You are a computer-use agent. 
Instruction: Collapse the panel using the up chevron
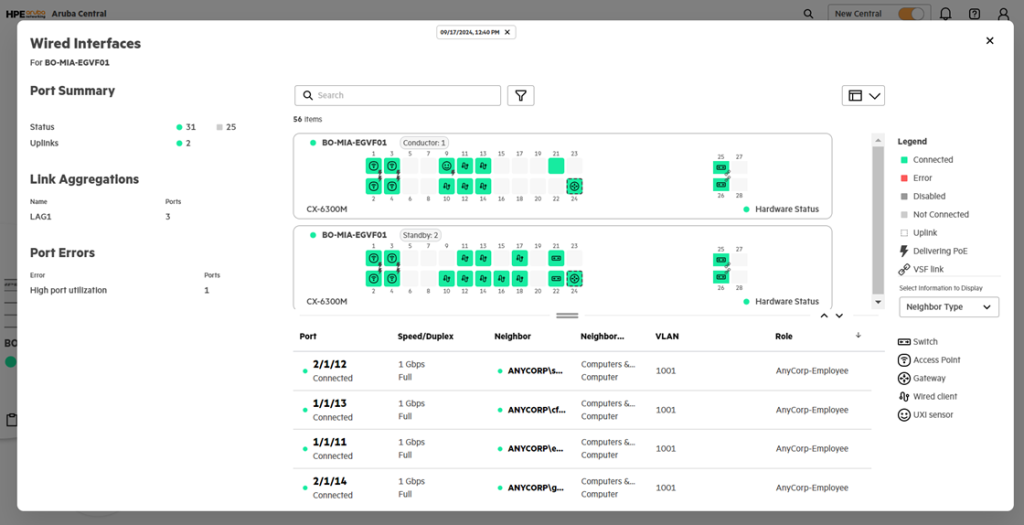click(x=824, y=316)
